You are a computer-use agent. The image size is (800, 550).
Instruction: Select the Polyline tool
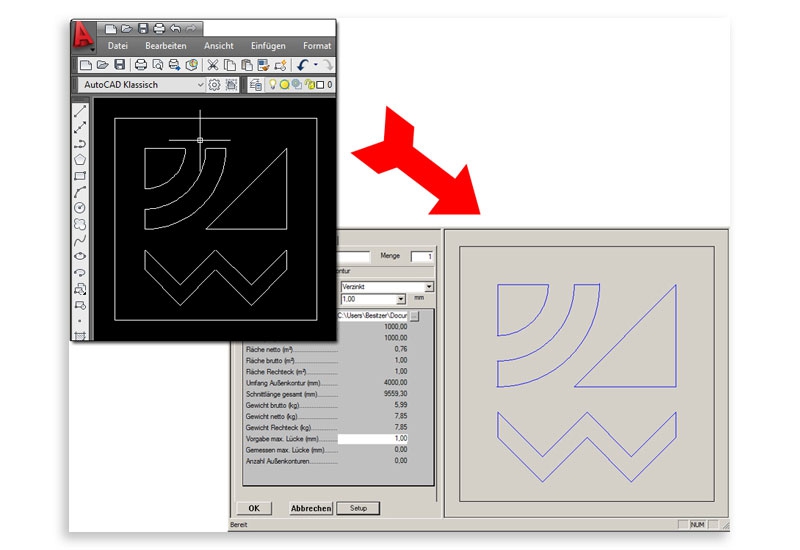tap(80, 144)
